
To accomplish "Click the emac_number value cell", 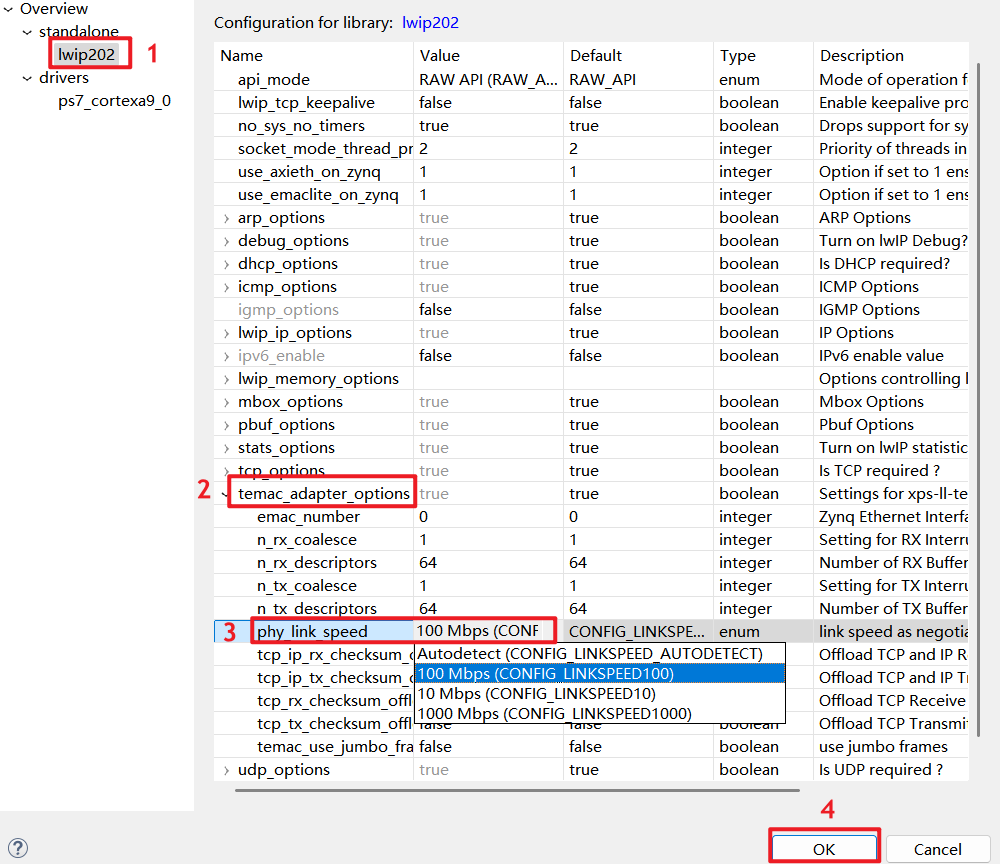I will click(x=488, y=517).
